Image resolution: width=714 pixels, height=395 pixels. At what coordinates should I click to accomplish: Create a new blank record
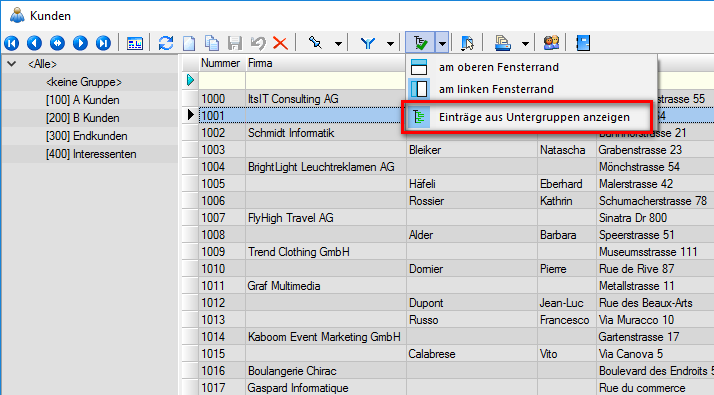(189, 43)
